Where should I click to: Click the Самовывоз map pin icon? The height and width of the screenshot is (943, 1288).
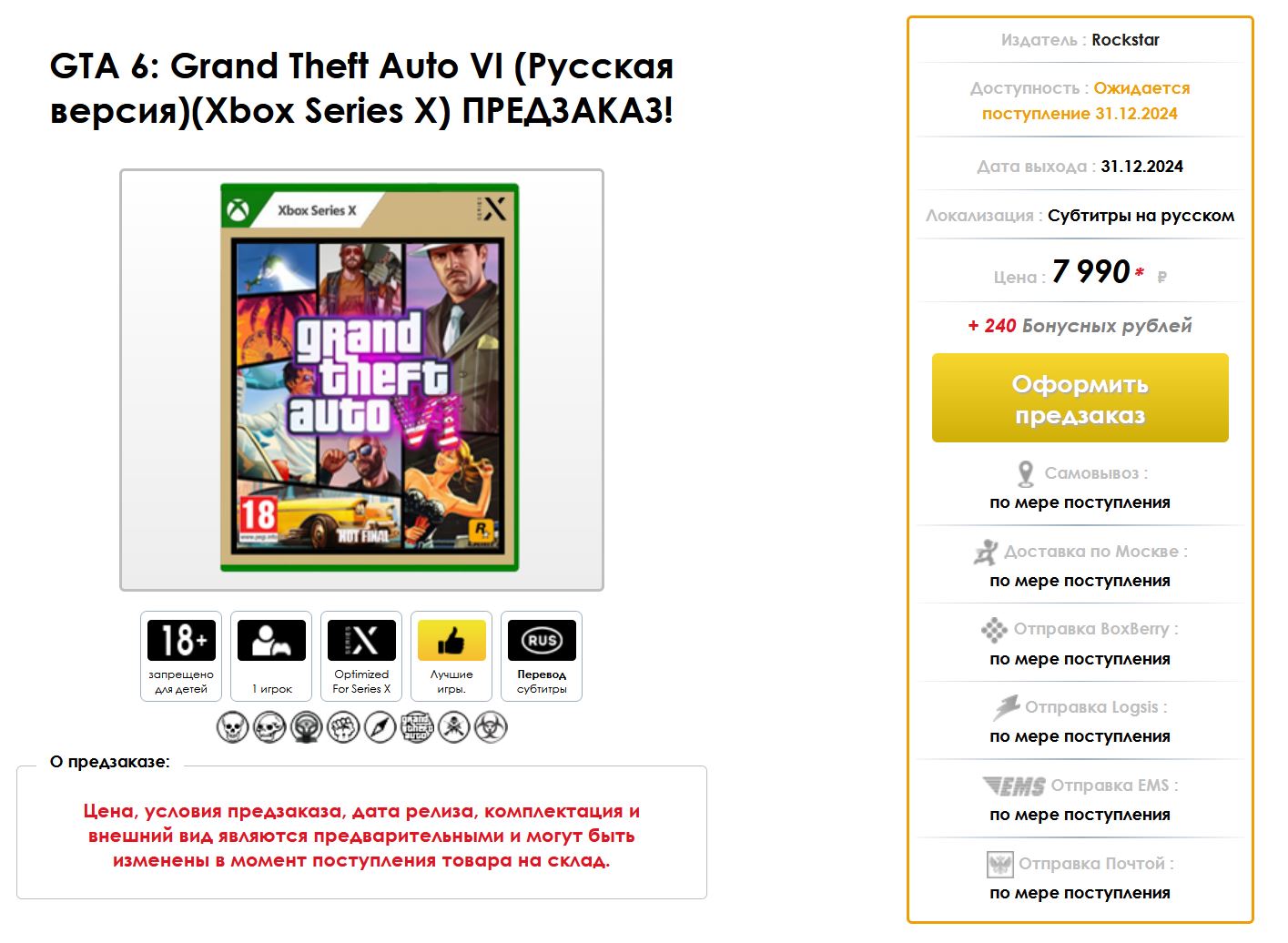click(x=1026, y=474)
